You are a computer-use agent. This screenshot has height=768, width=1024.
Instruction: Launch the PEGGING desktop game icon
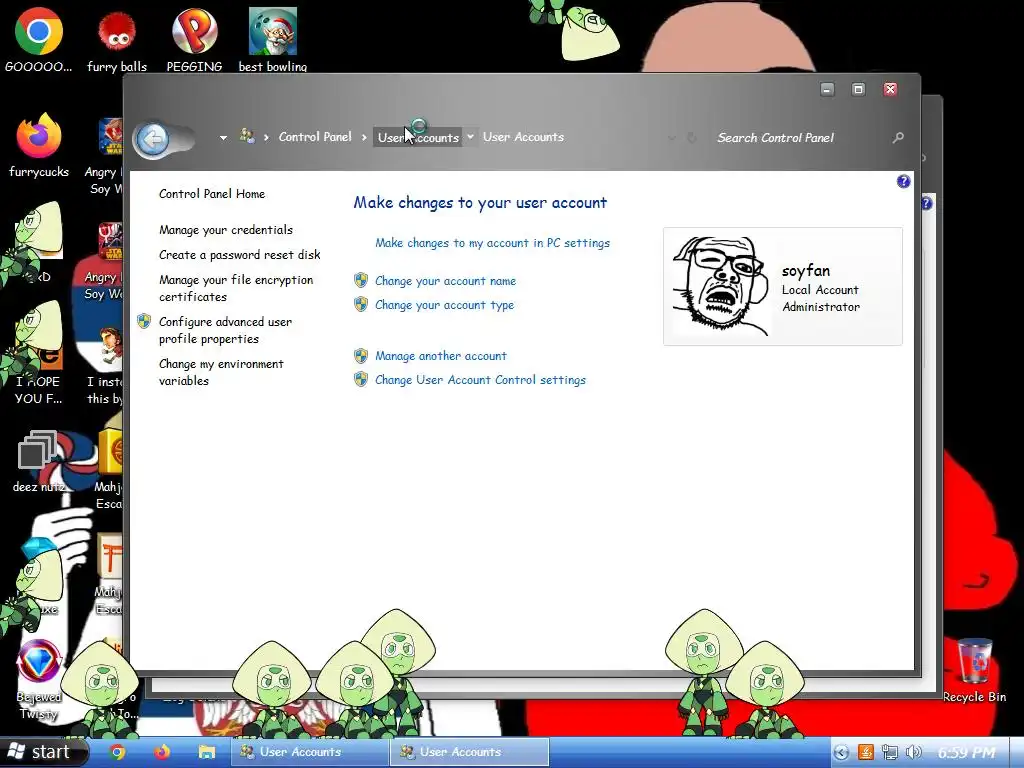194,39
